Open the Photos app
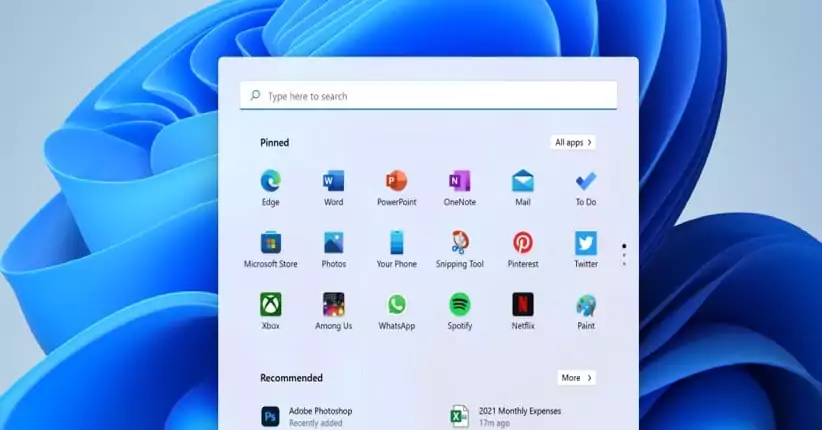Image resolution: width=822 pixels, height=430 pixels. [333, 244]
